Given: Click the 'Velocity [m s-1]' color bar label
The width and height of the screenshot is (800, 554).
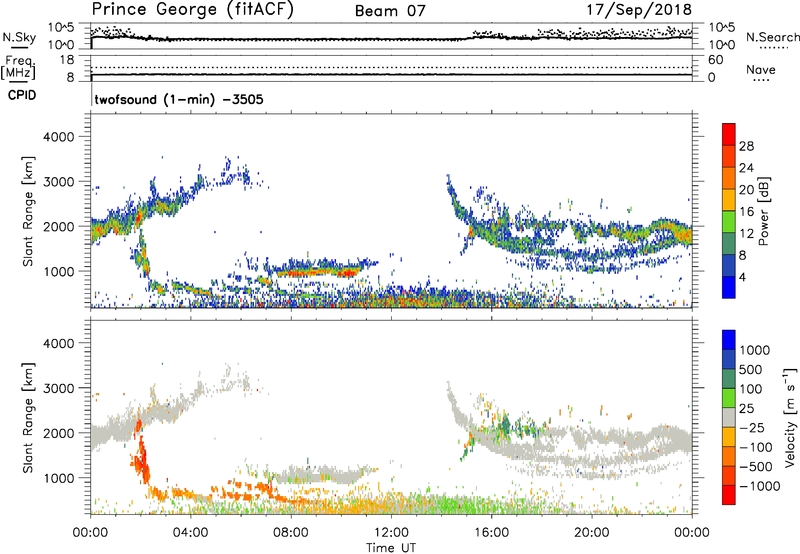Looking at the screenshot, I should click(x=790, y=417).
